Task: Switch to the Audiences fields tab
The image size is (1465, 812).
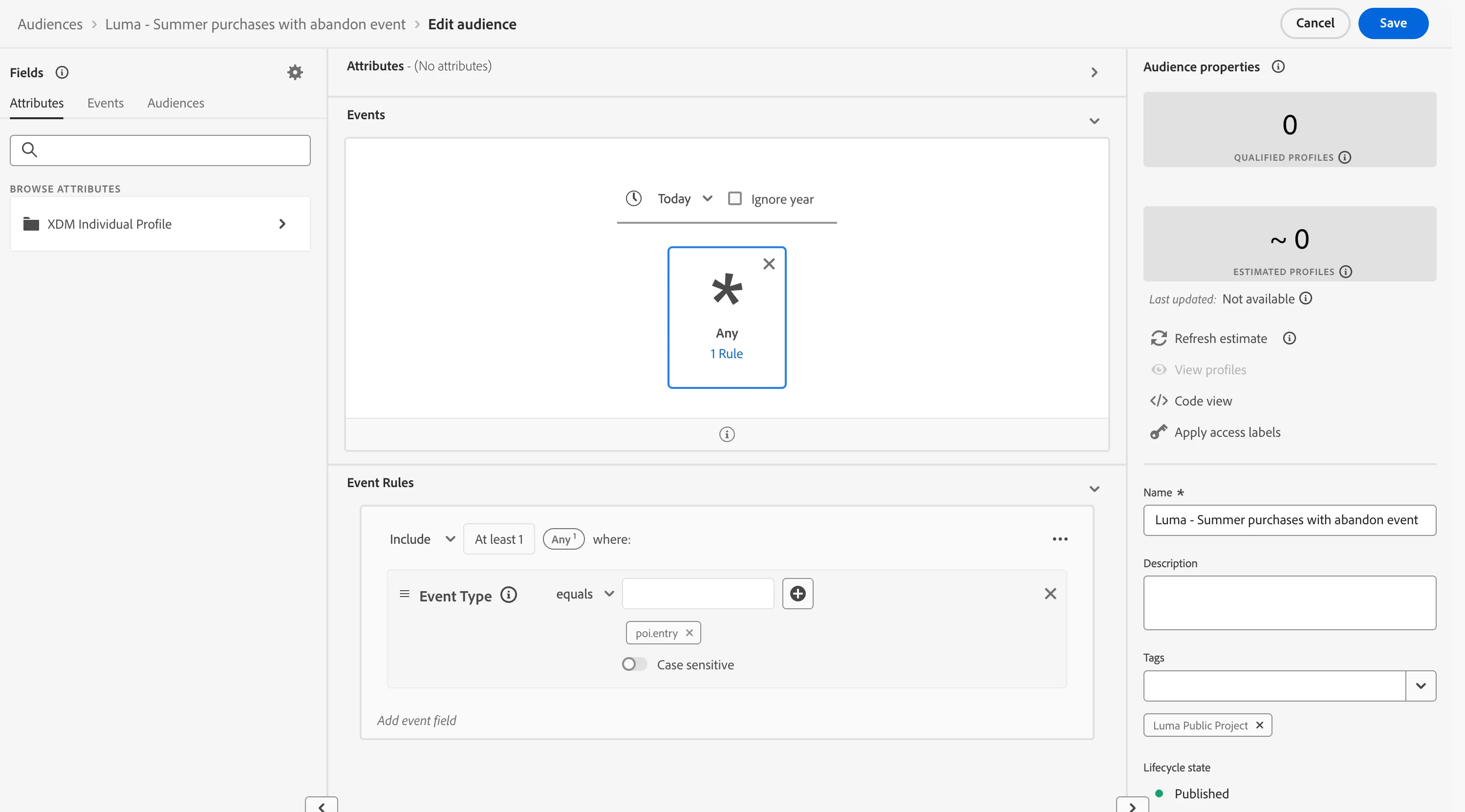Action: pyautogui.click(x=176, y=103)
